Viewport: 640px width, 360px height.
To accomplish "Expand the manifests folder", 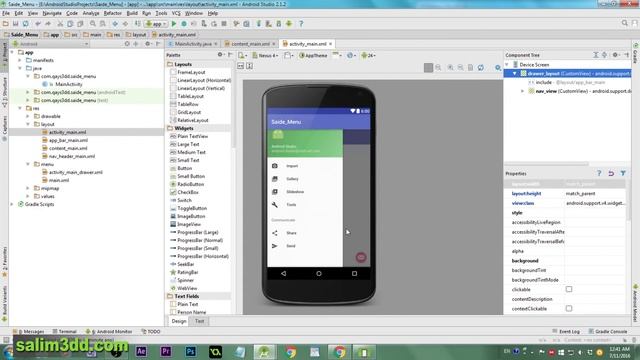I will pyautogui.click(x=20, y=60).
